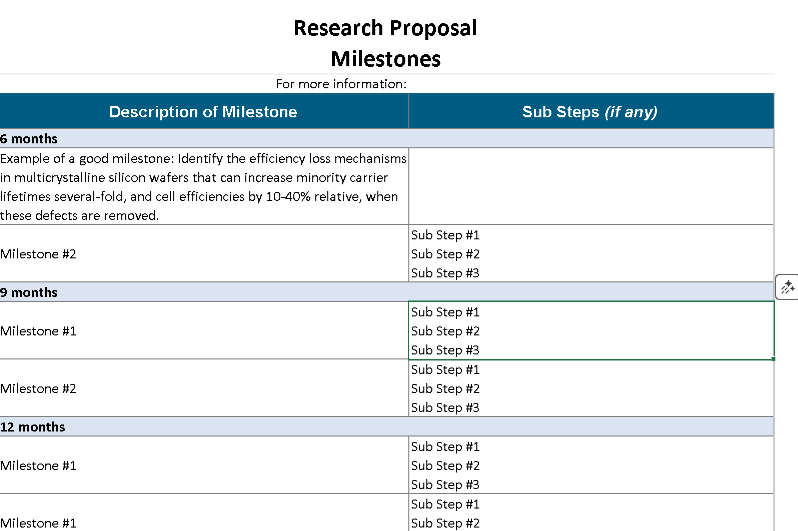Select the "Sub Steps (if any)" column header

pyautogui.click(x=591, y=111)
